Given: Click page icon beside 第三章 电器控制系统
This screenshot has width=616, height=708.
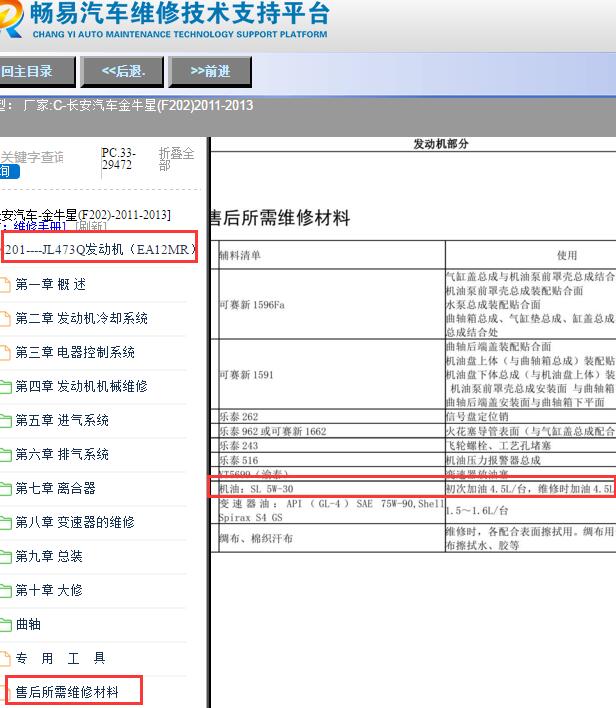Looking at the screenshot, I should click(x=5, y=353).
